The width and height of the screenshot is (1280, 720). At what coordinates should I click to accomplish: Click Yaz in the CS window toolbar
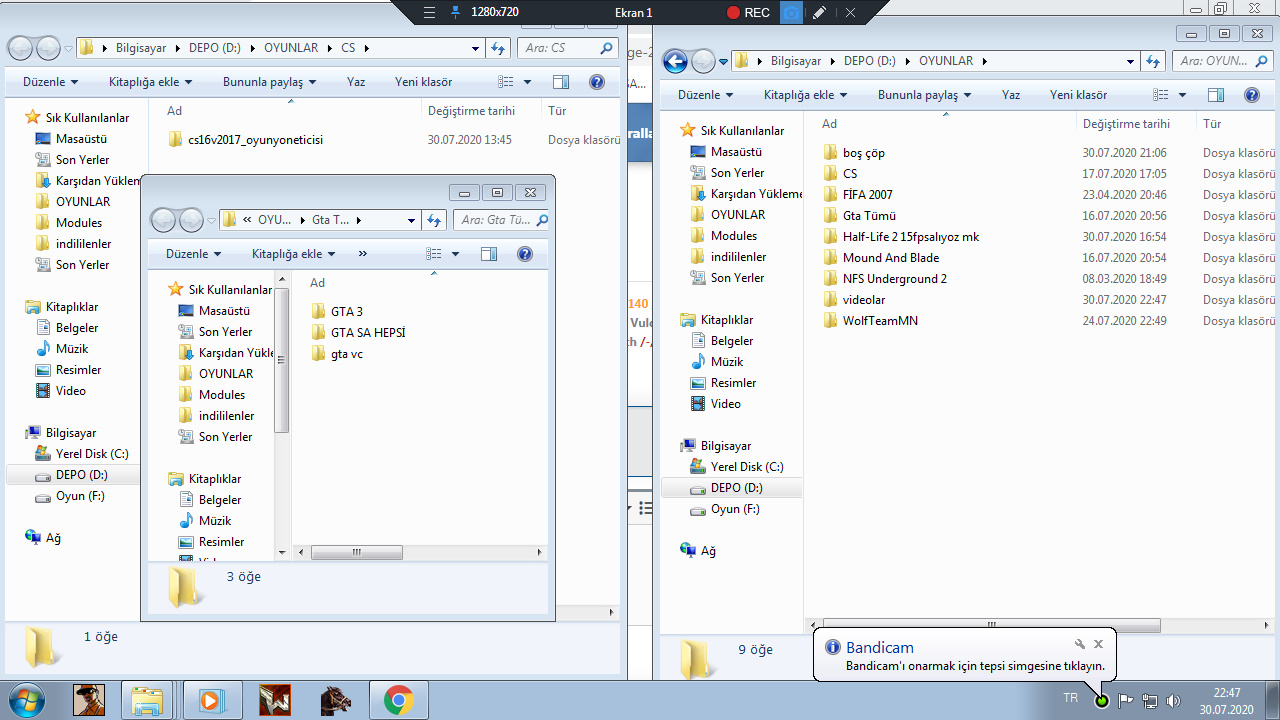[x=356, y=82]
